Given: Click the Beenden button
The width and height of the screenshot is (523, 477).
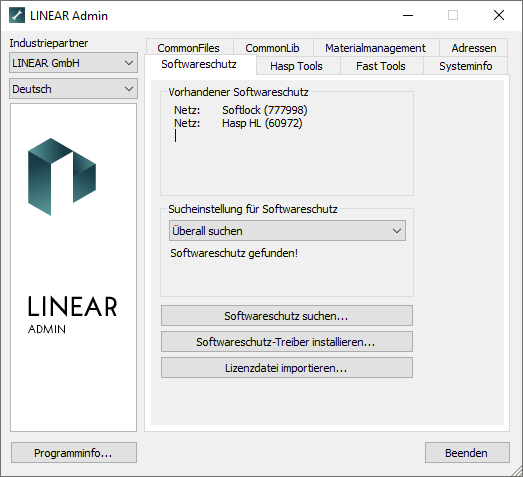Looking at the screenshot, I should point(467,453).
